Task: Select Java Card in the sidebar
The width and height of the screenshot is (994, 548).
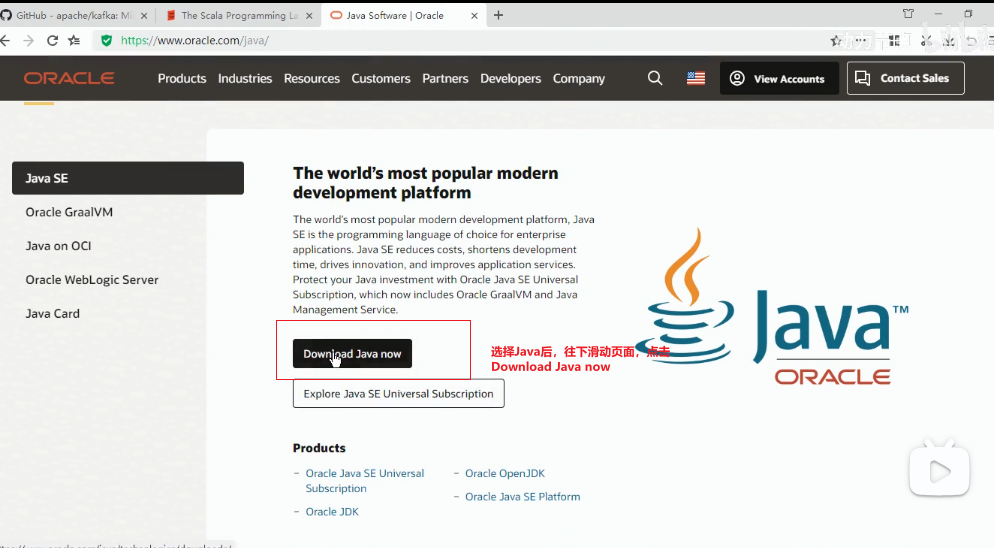Action: click(x=53, y=313)
